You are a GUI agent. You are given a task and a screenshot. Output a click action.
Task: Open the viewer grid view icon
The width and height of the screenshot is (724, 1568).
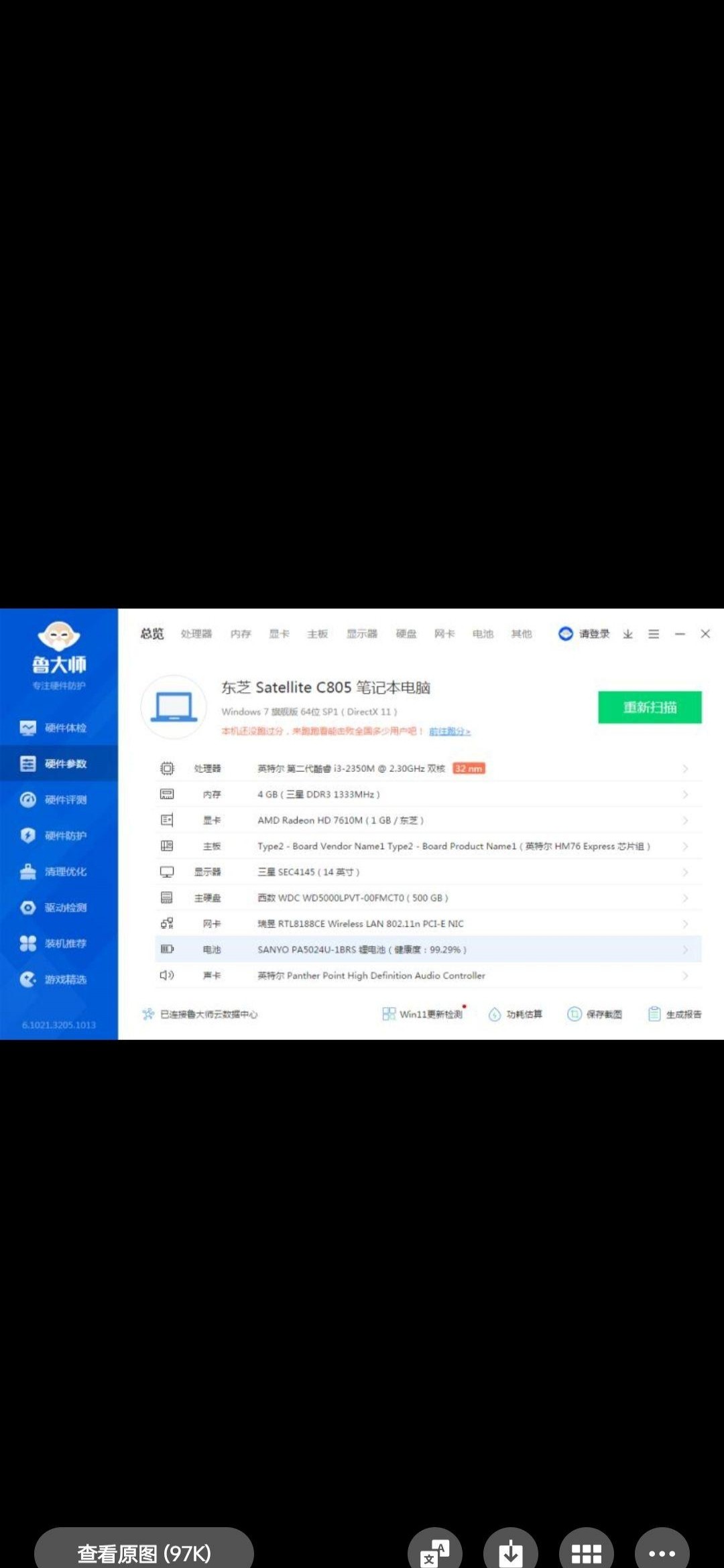[x=587, y=1552]
